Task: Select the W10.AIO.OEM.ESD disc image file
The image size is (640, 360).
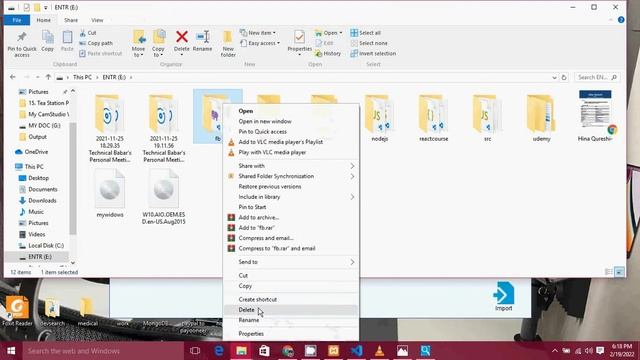Action: tap(164, 197)
